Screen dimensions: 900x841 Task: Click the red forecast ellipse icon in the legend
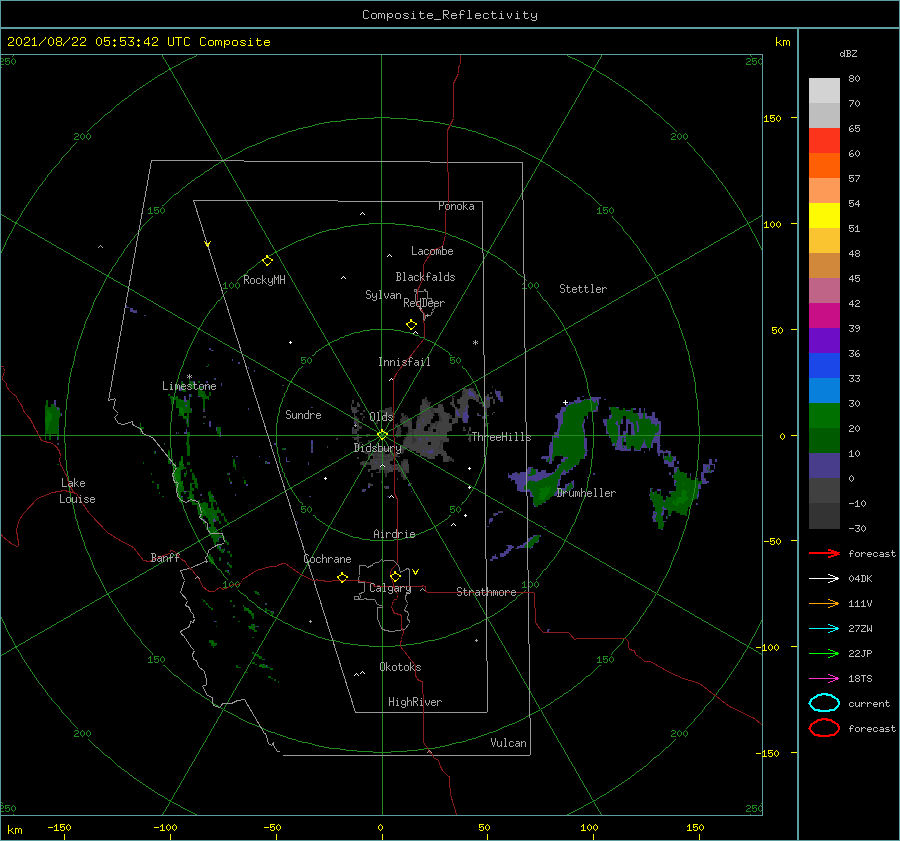(824, 728)
